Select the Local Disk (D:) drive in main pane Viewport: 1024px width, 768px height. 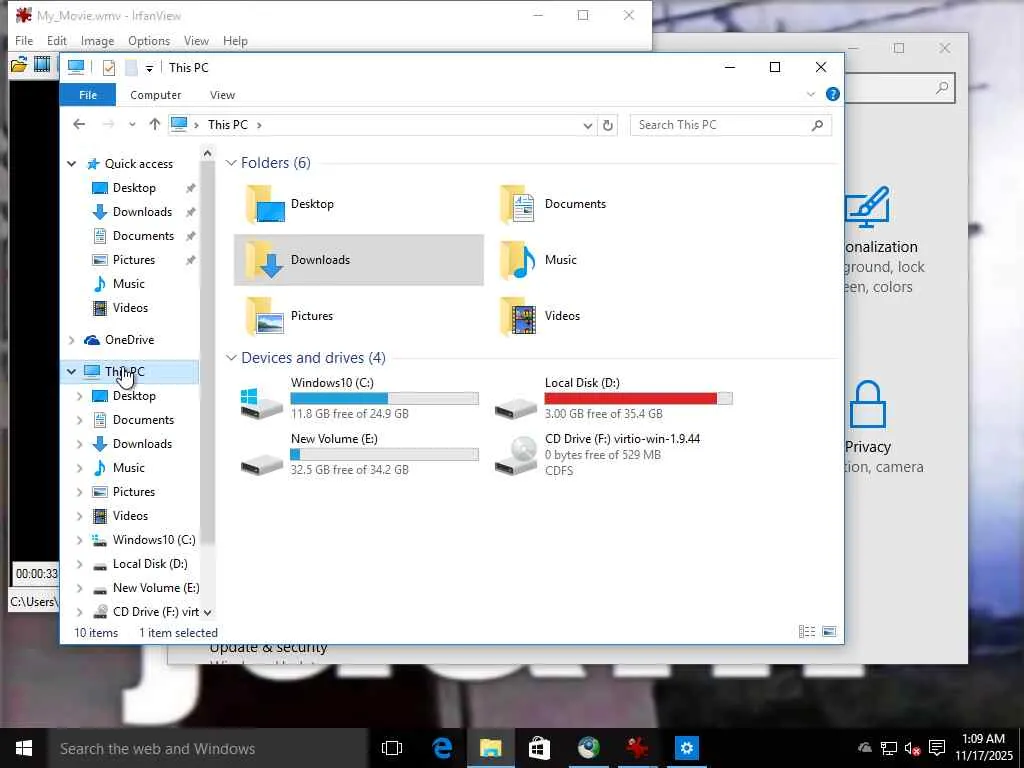(x=613, y=398)
